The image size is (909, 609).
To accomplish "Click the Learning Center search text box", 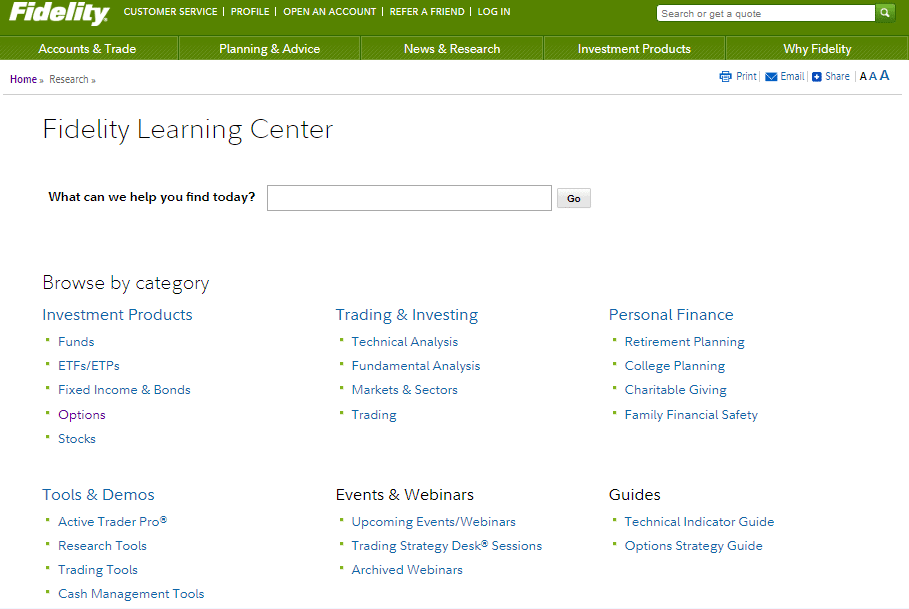I will [409, 198].
